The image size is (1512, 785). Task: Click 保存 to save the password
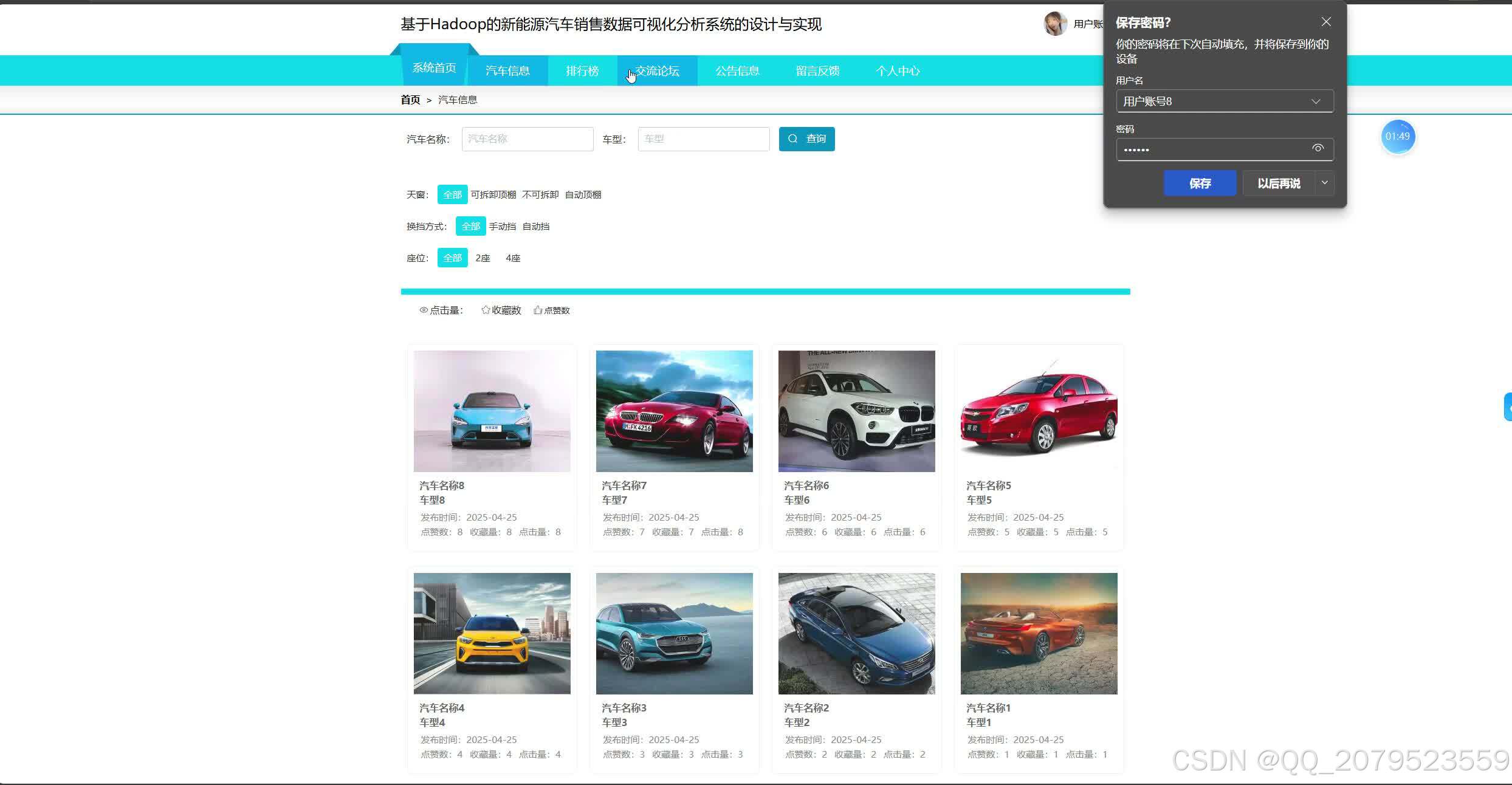1200,183
